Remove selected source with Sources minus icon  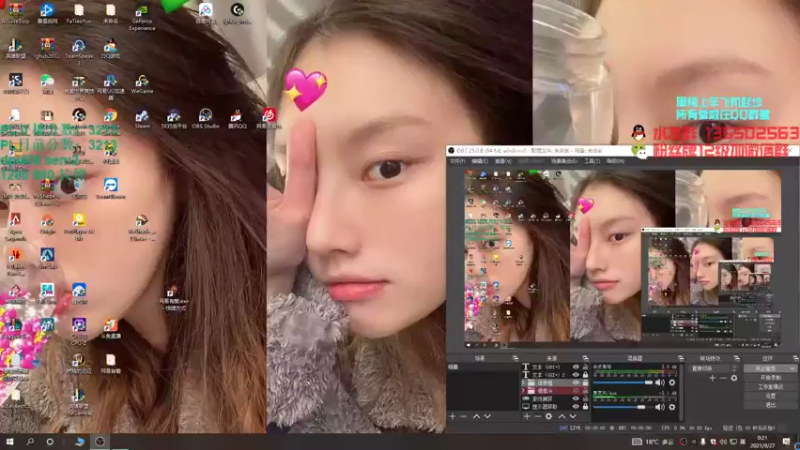point(538,416)
